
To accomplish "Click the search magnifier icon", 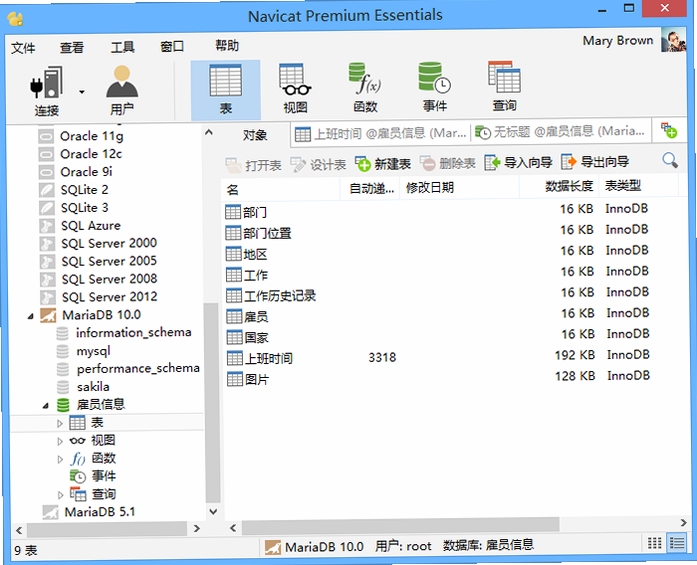I will [670, 160].
